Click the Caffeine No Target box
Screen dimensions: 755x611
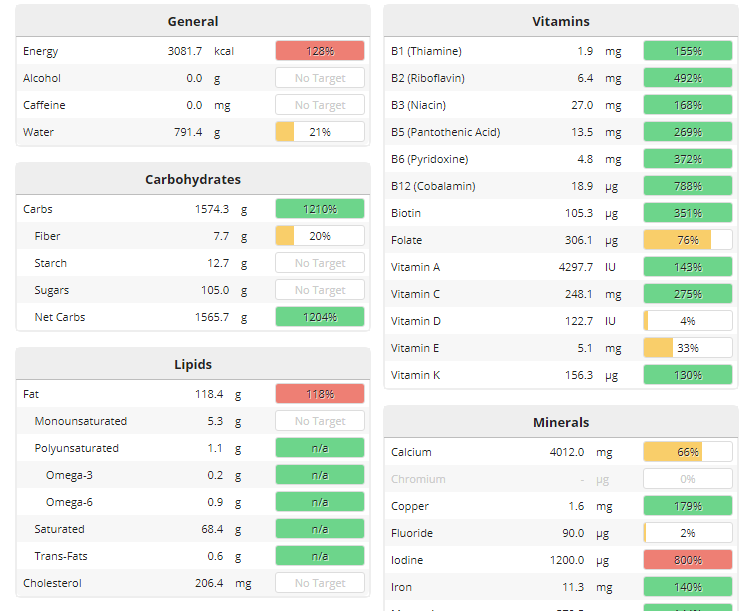pos(320,105)
